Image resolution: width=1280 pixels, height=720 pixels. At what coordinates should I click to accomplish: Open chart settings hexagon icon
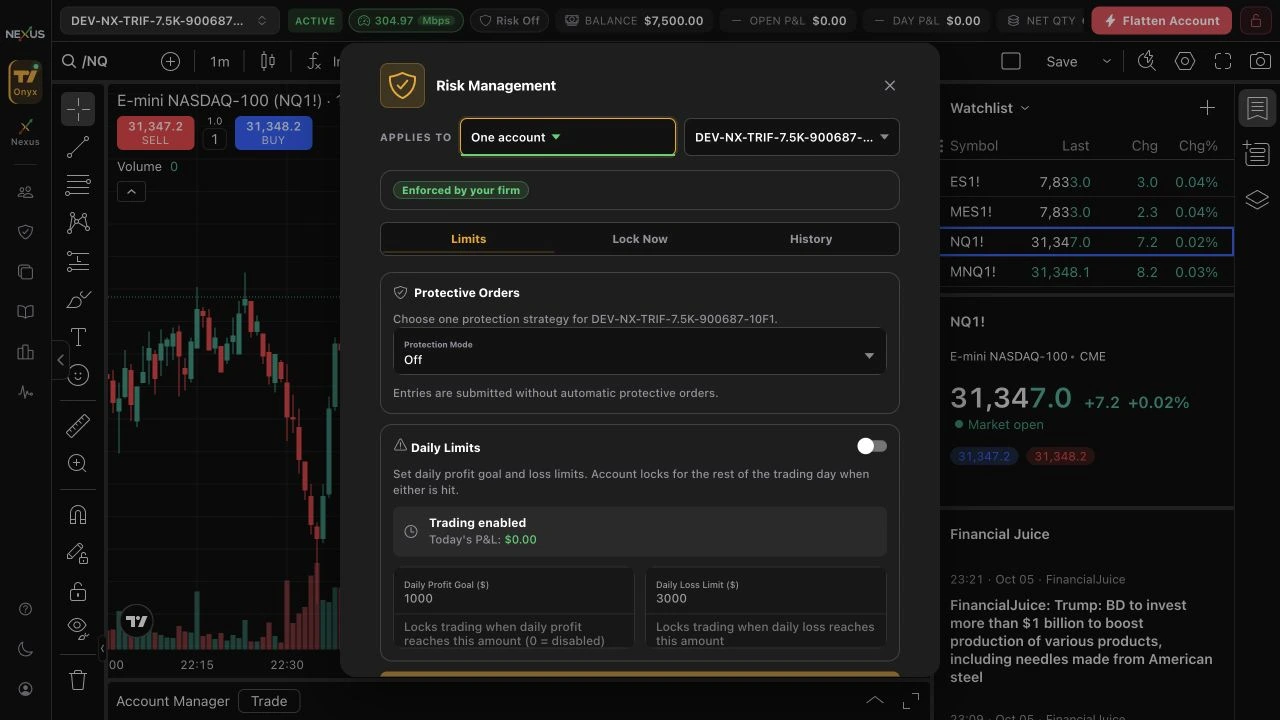coord(1185,61)
